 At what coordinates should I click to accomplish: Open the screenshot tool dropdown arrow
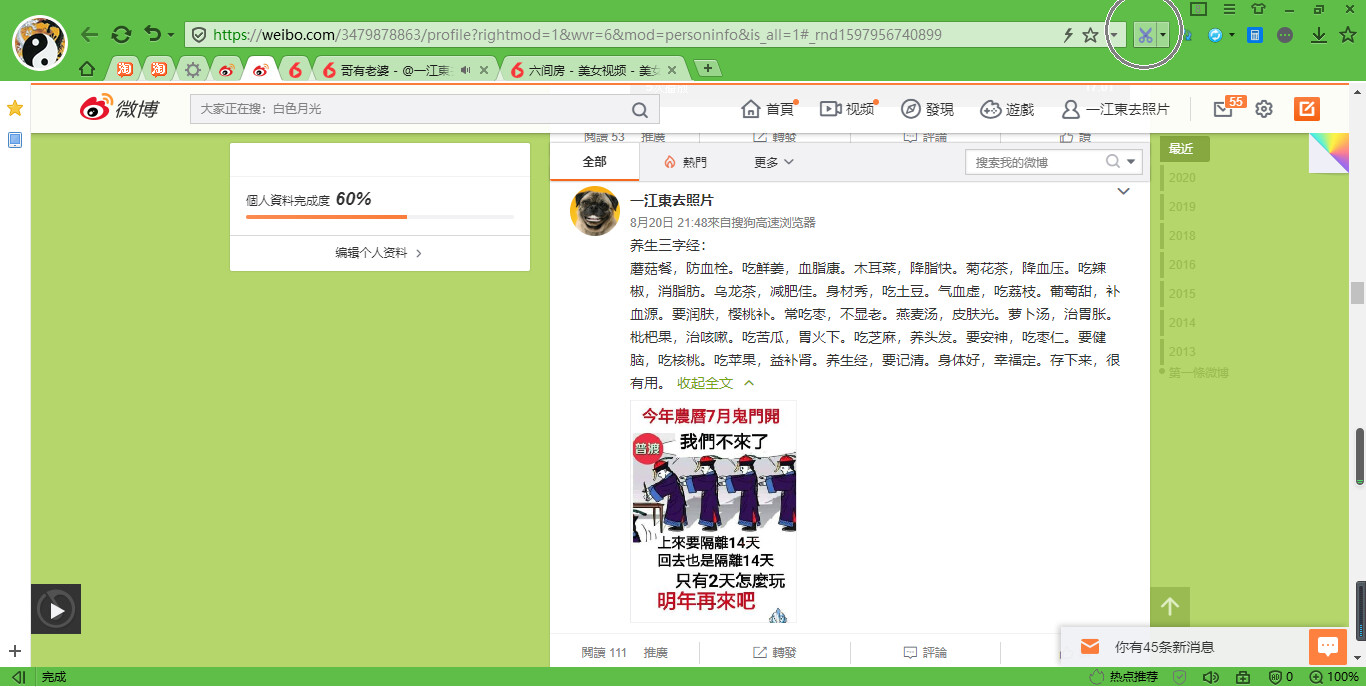click(x=1163, y=35)
